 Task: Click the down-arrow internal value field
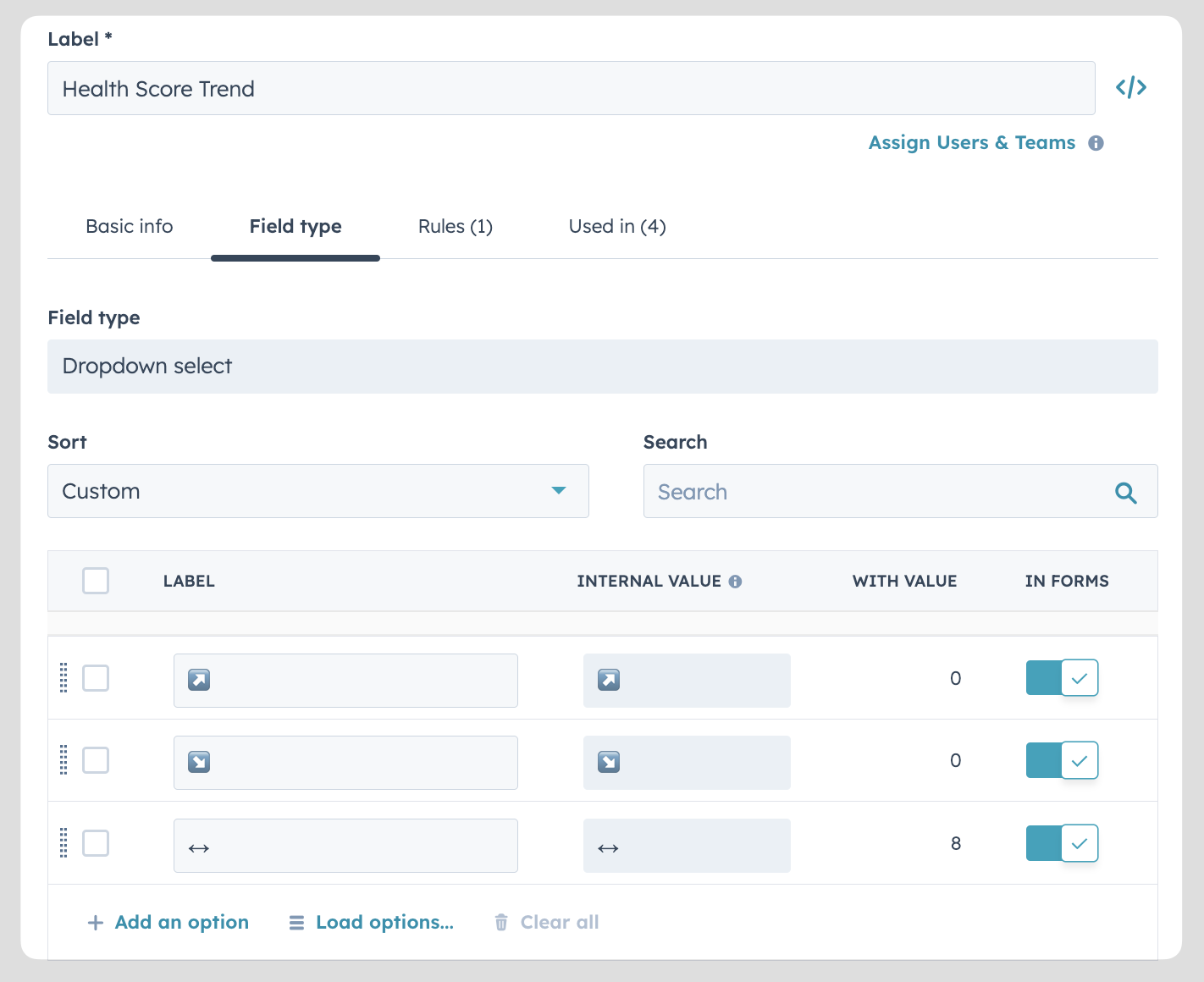[687, 763]
